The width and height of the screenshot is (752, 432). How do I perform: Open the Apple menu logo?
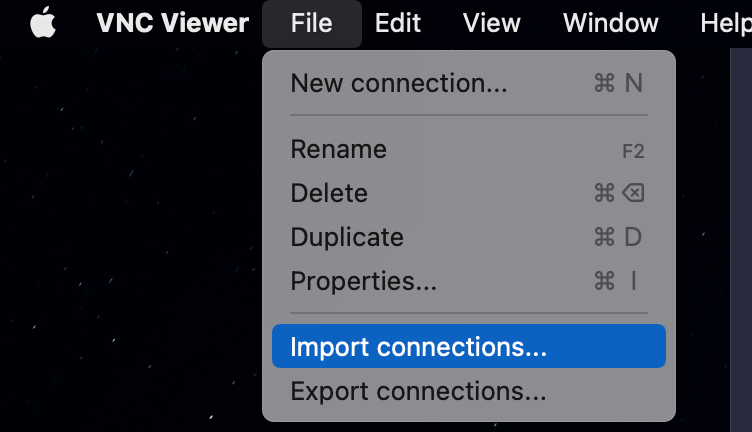coord(42,23)
